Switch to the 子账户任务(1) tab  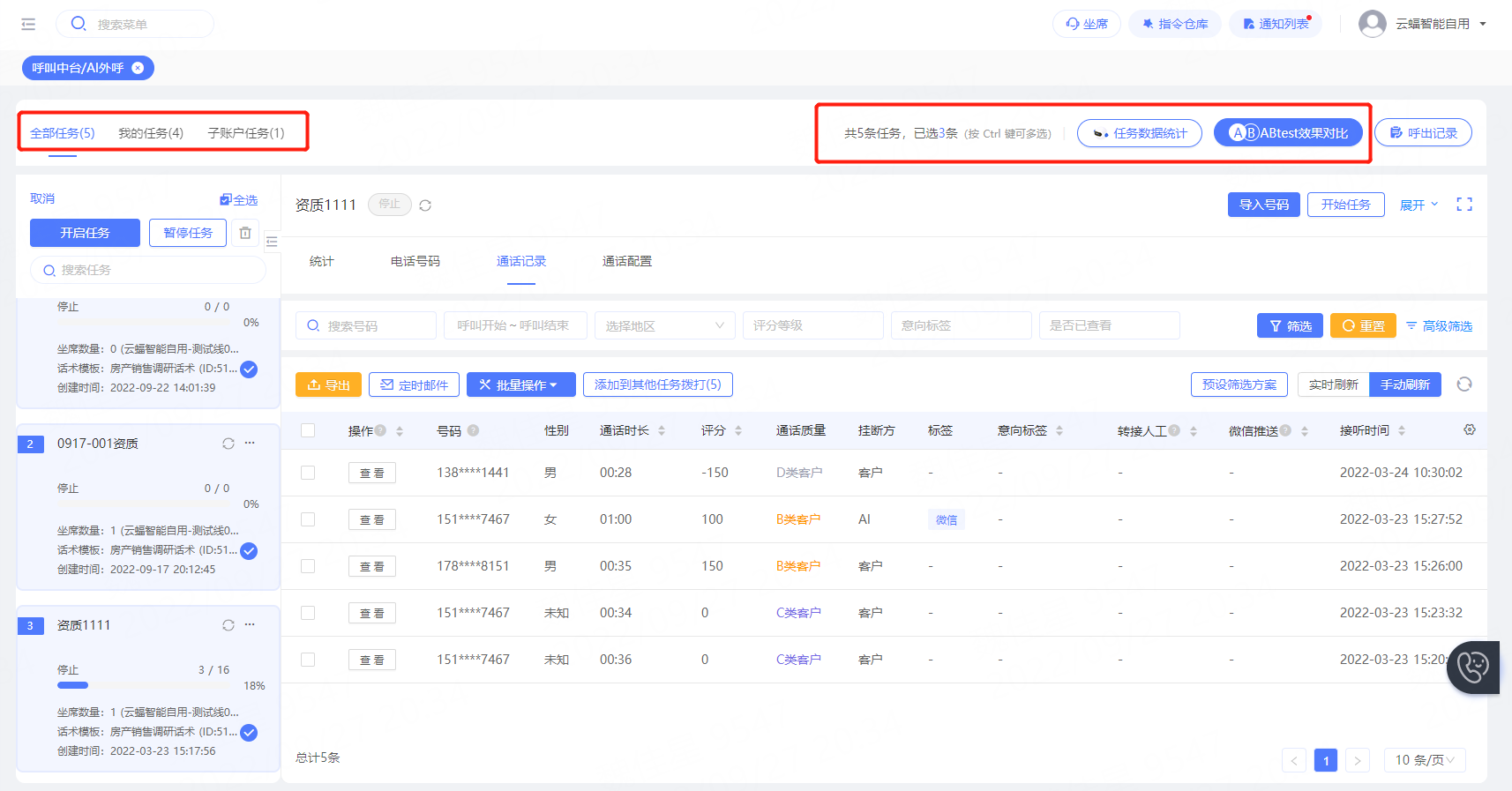[x=246, y=133]
